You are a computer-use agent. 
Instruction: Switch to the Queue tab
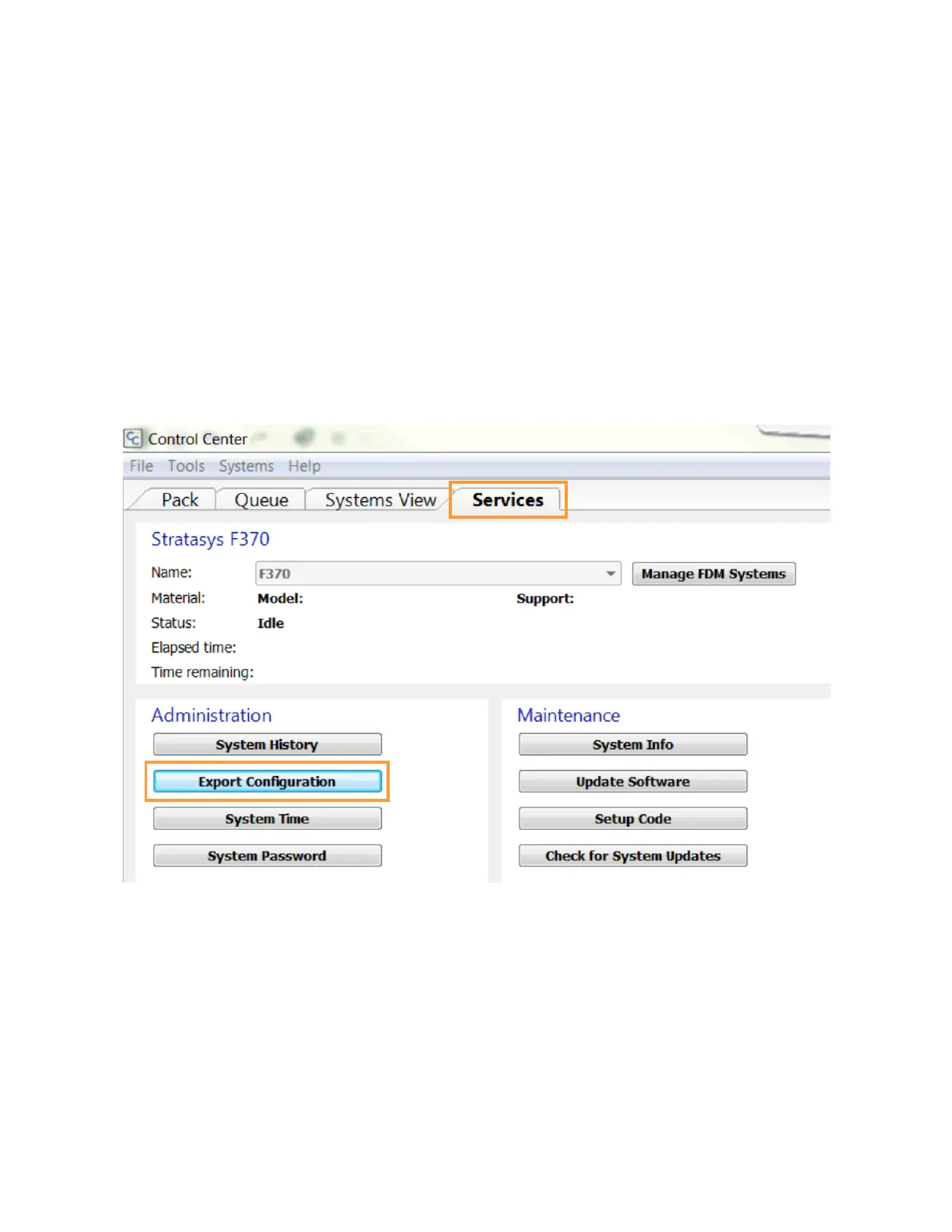(x=261, y=500)
